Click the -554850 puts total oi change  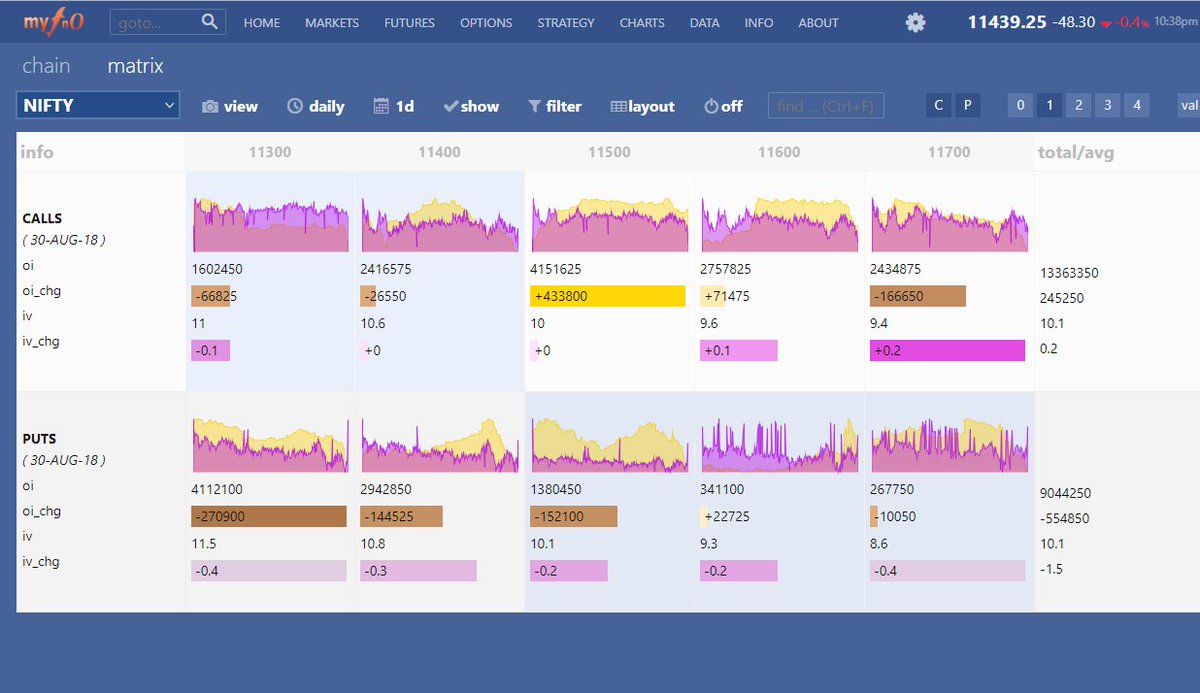(x=1065, y=518)
